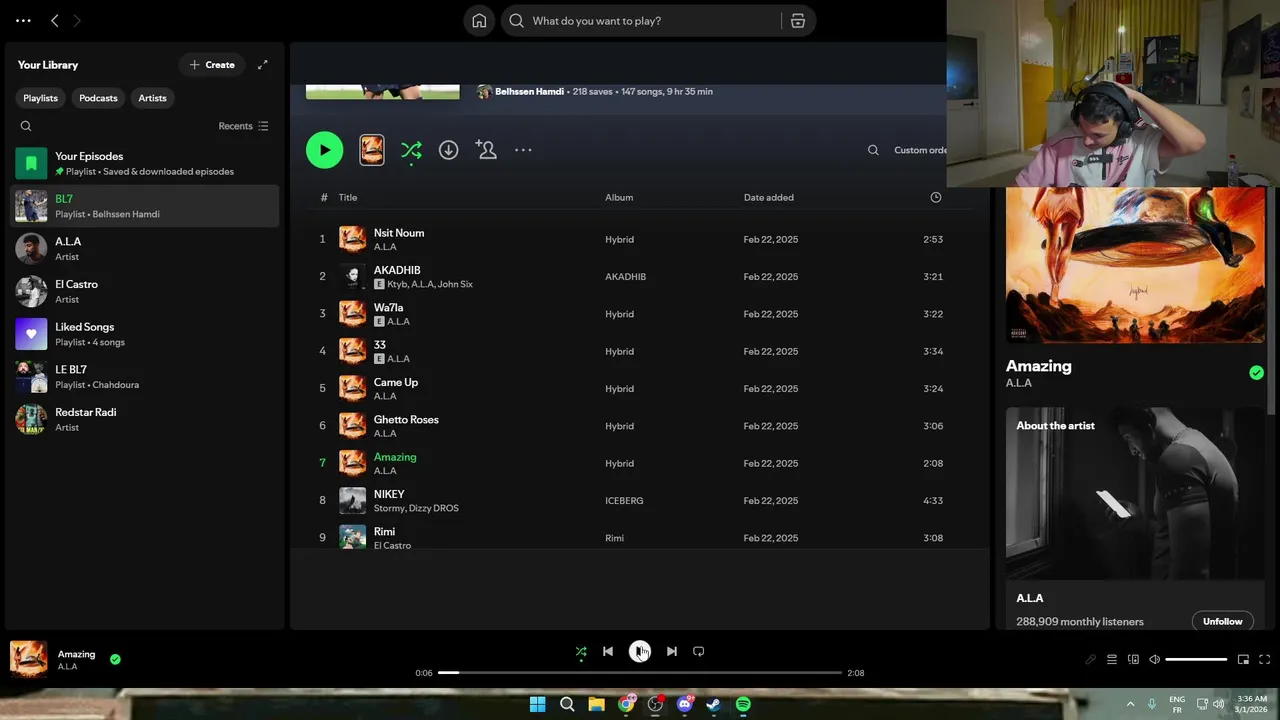Skip to the next track
This screenshot has width=1280, height=720.
pyautogui.click(x=672, y=651)
